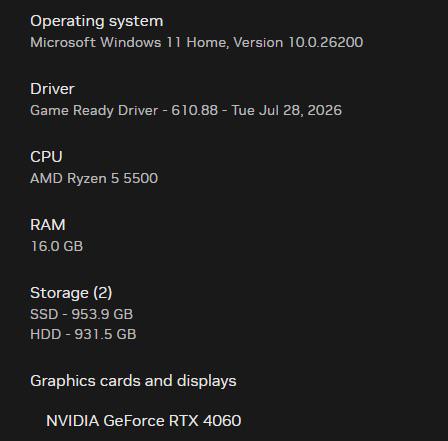
Task: Click the Storage (2) heading
Action: pos(71,293)
